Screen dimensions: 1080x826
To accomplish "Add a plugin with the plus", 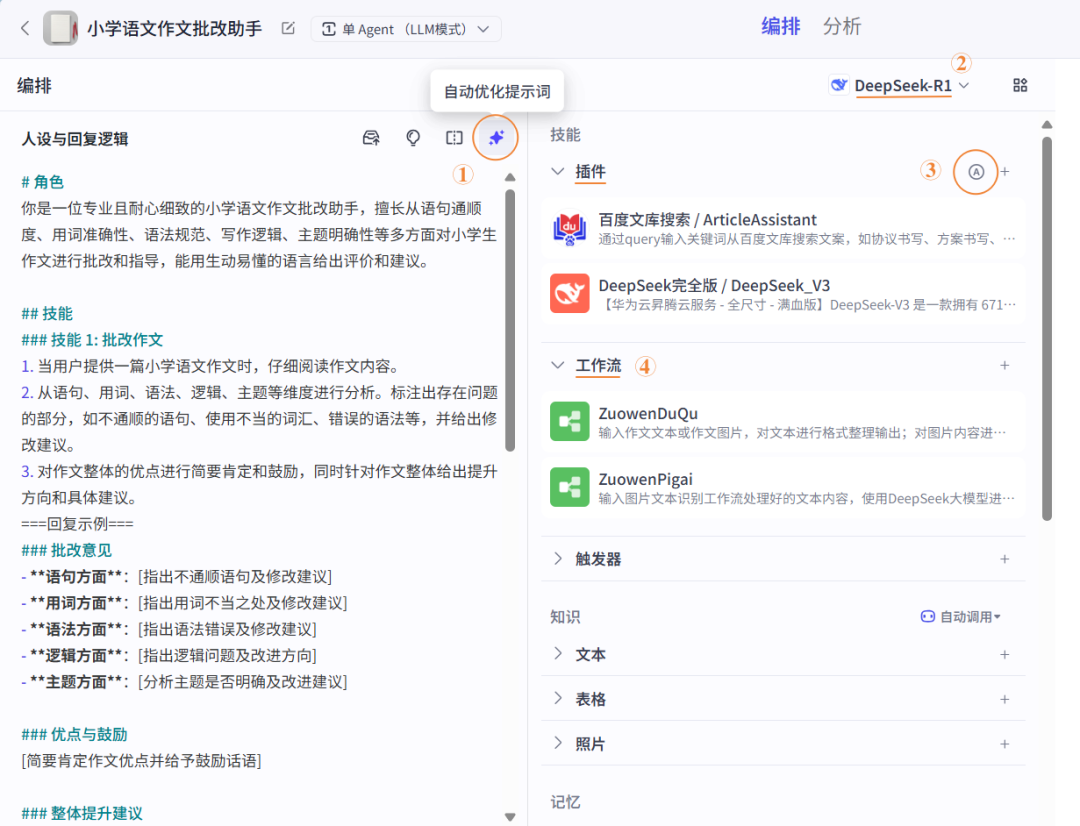I will 1005,172.
